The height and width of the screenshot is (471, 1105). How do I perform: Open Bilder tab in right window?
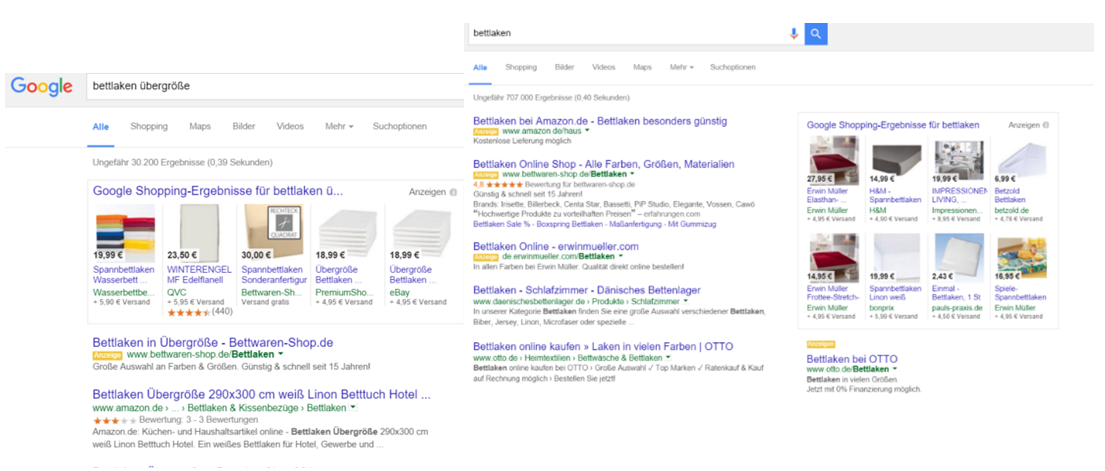click(564, 67)
